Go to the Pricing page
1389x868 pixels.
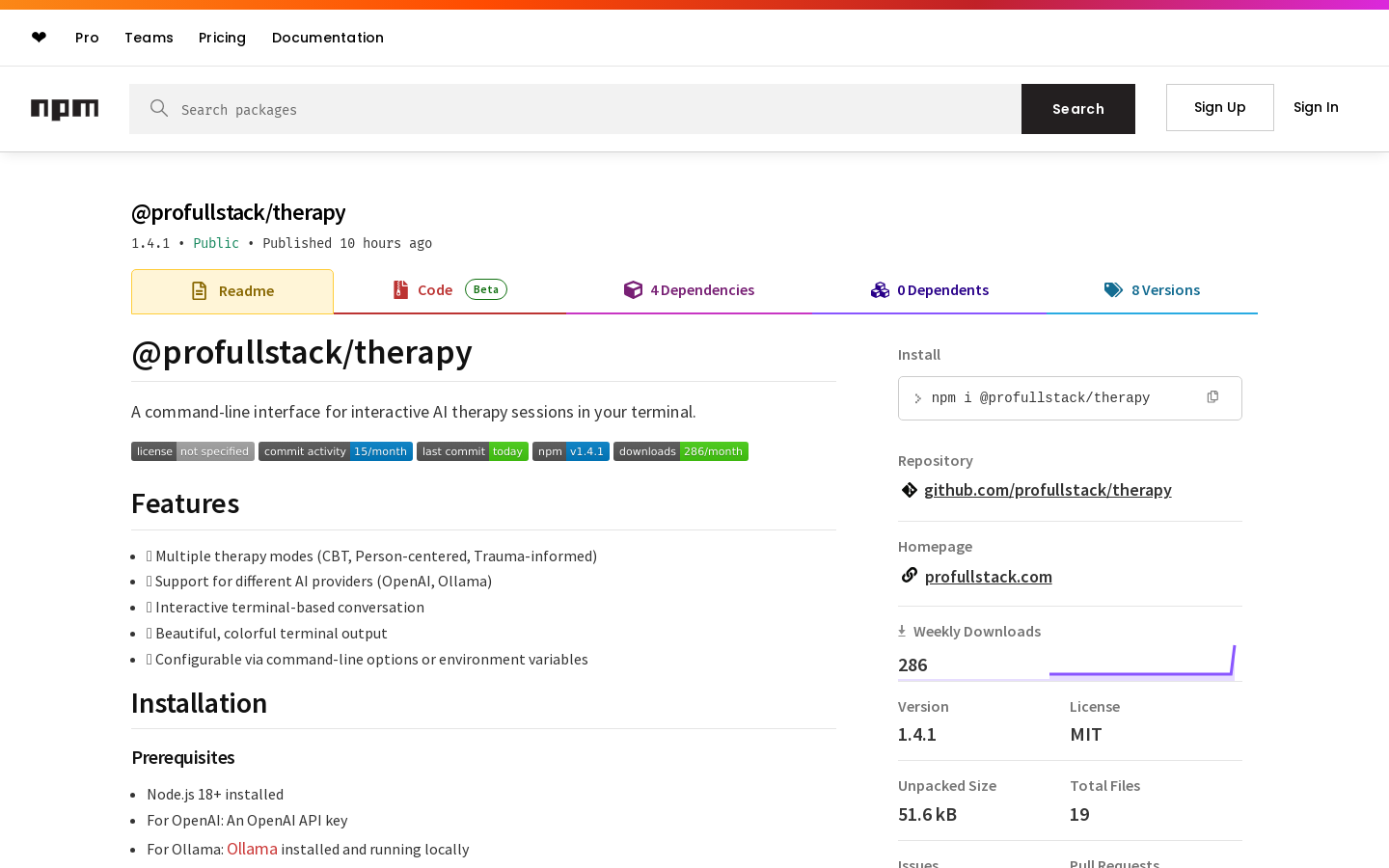click(x=222, y=38)
